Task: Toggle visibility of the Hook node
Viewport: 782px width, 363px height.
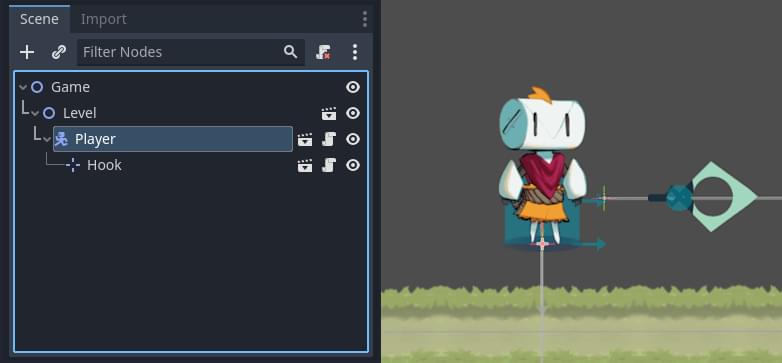Action: (x=353, y=165)
